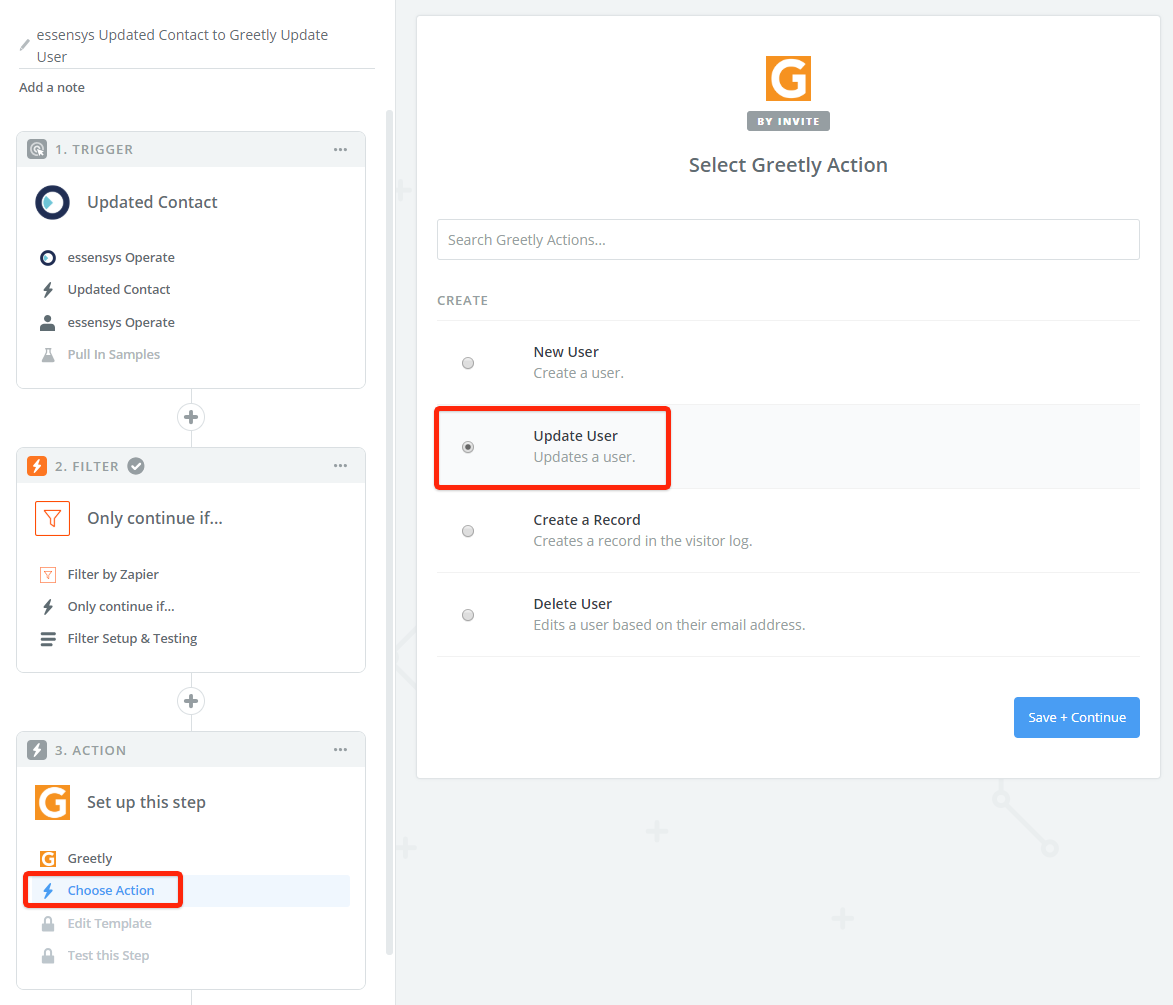Select the Delete User radio button
The height and width of the screenshot is (1005, 1173).
468,615
